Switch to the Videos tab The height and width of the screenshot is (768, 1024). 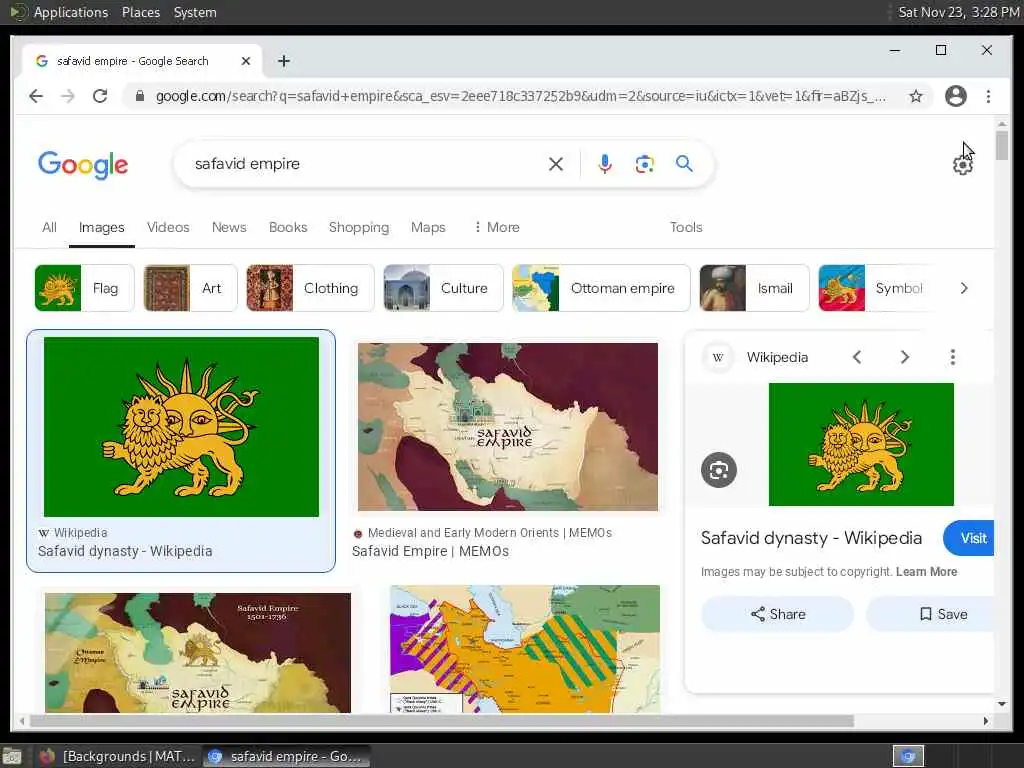tap(168, 227)
